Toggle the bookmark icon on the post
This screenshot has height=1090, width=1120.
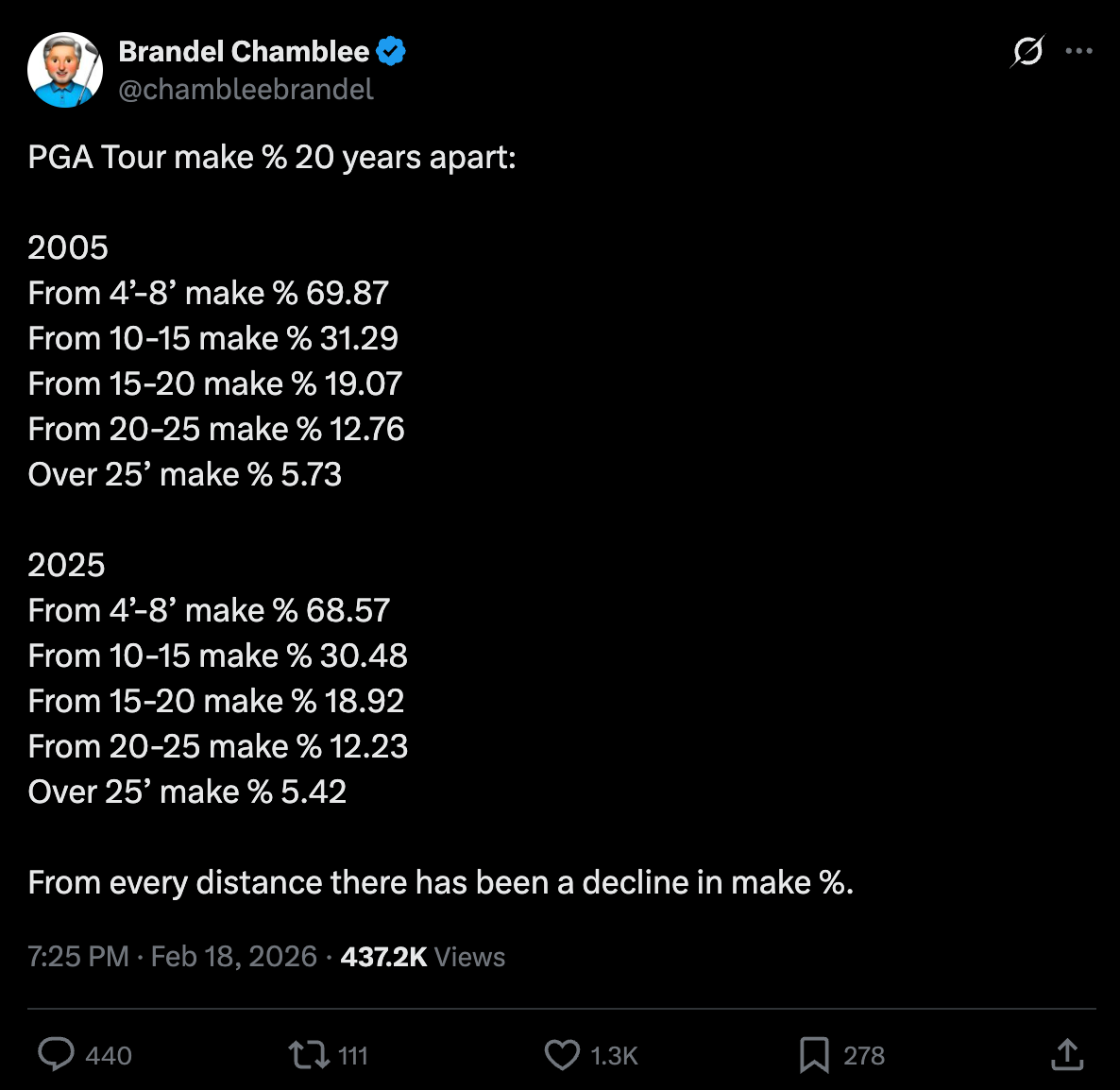(813, 1054)
